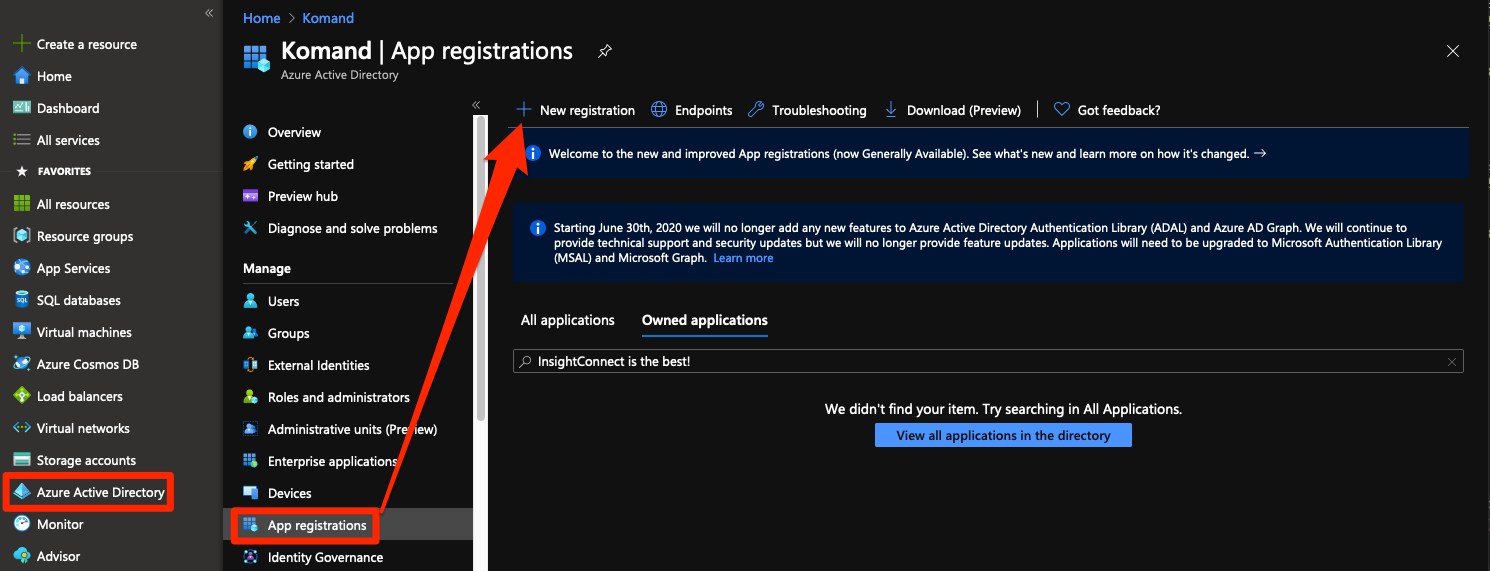Collapse the Azure AD resource menu
Image resolution: width=1490 pixels, height=571 pixels.
click(476, 105)
